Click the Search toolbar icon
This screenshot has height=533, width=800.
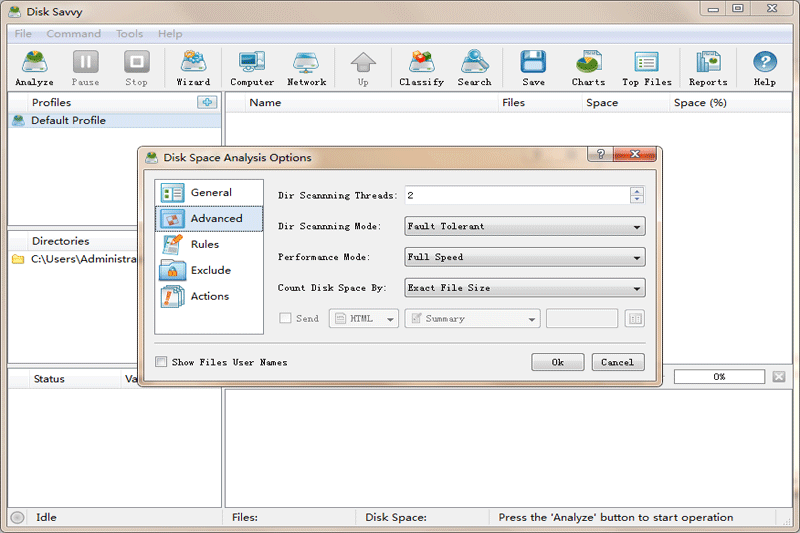pos(474,68)
